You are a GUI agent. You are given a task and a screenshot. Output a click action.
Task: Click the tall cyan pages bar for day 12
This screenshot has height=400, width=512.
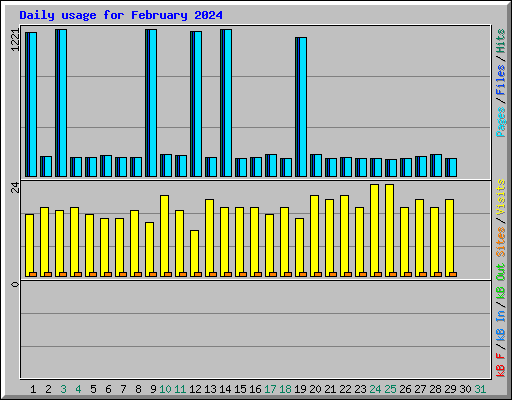[198, 104]
